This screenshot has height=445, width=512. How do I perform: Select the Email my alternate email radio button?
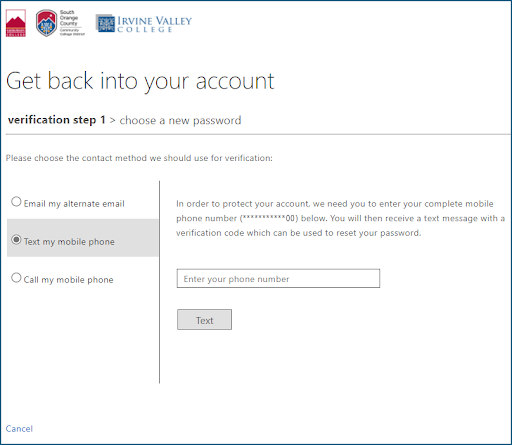[16, 202]
